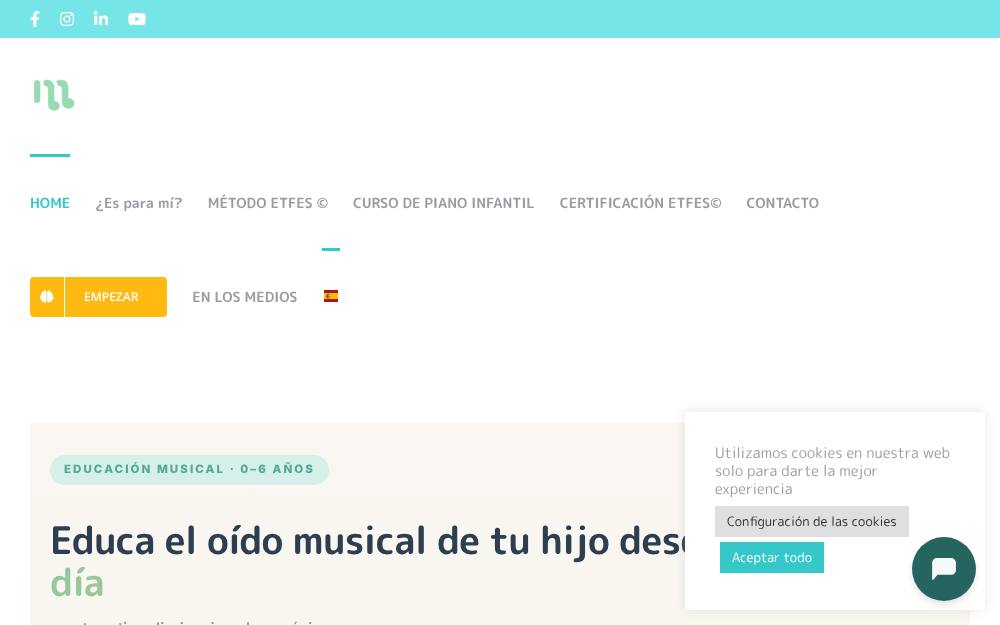The image size is (1000, 625).
Task: Open the CERTIFICACIÓN ETFES© page
Action: click(640, 203)
